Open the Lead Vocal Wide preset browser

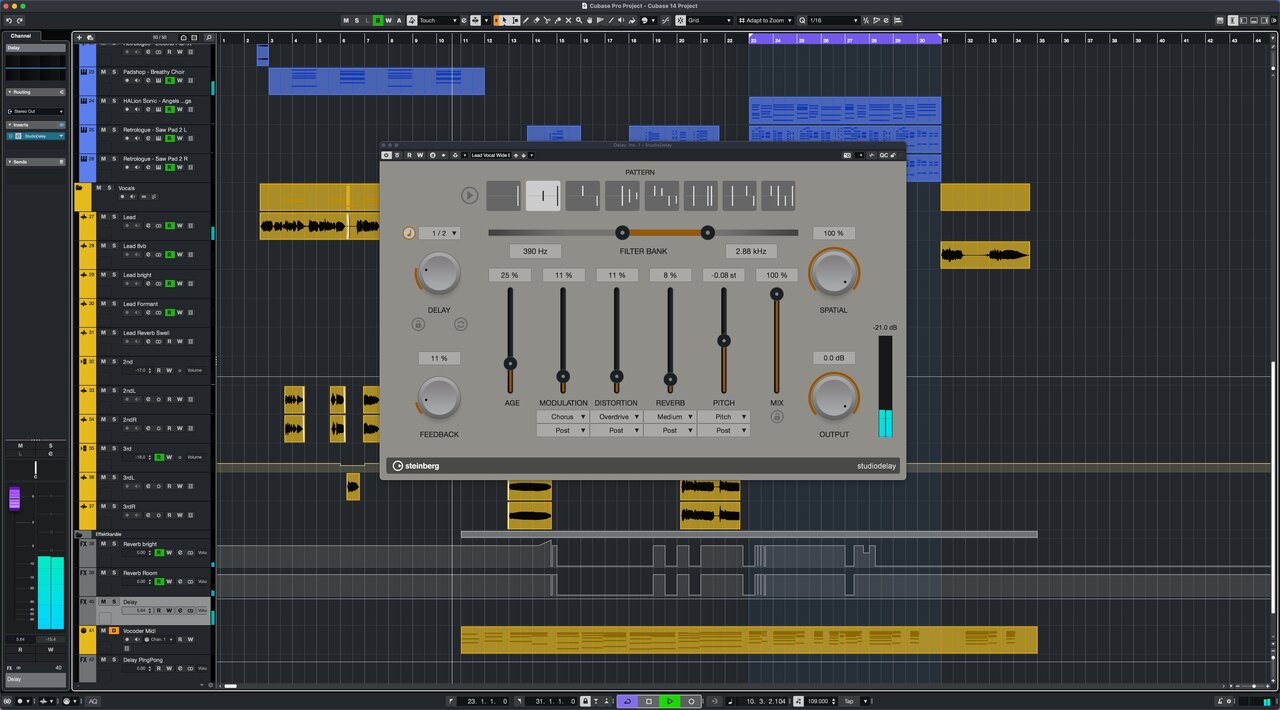tap(491, 155)
